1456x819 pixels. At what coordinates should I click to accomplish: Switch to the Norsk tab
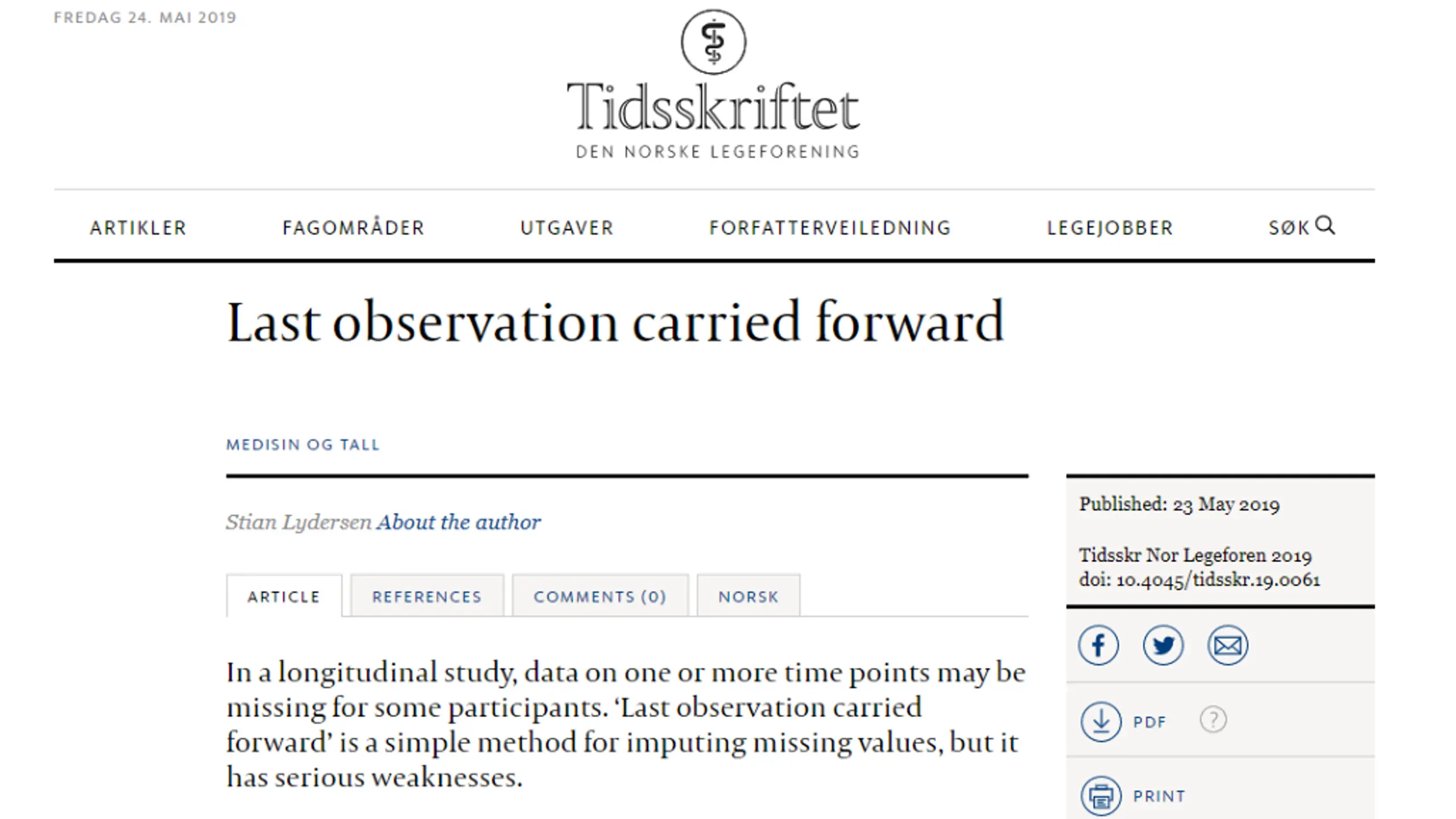(x=748, y=596)
